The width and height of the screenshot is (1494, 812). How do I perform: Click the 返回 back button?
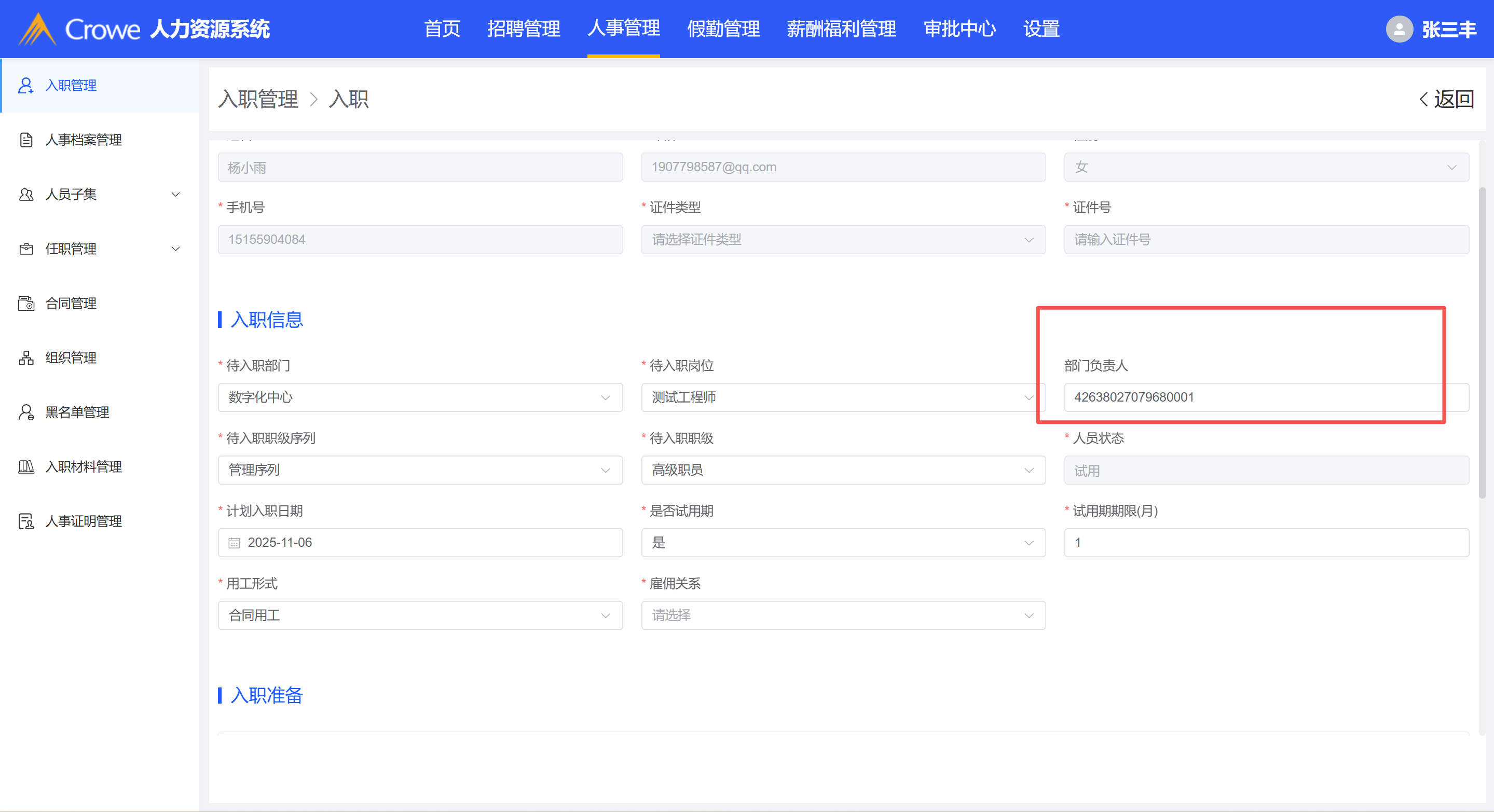(1446, 99)
